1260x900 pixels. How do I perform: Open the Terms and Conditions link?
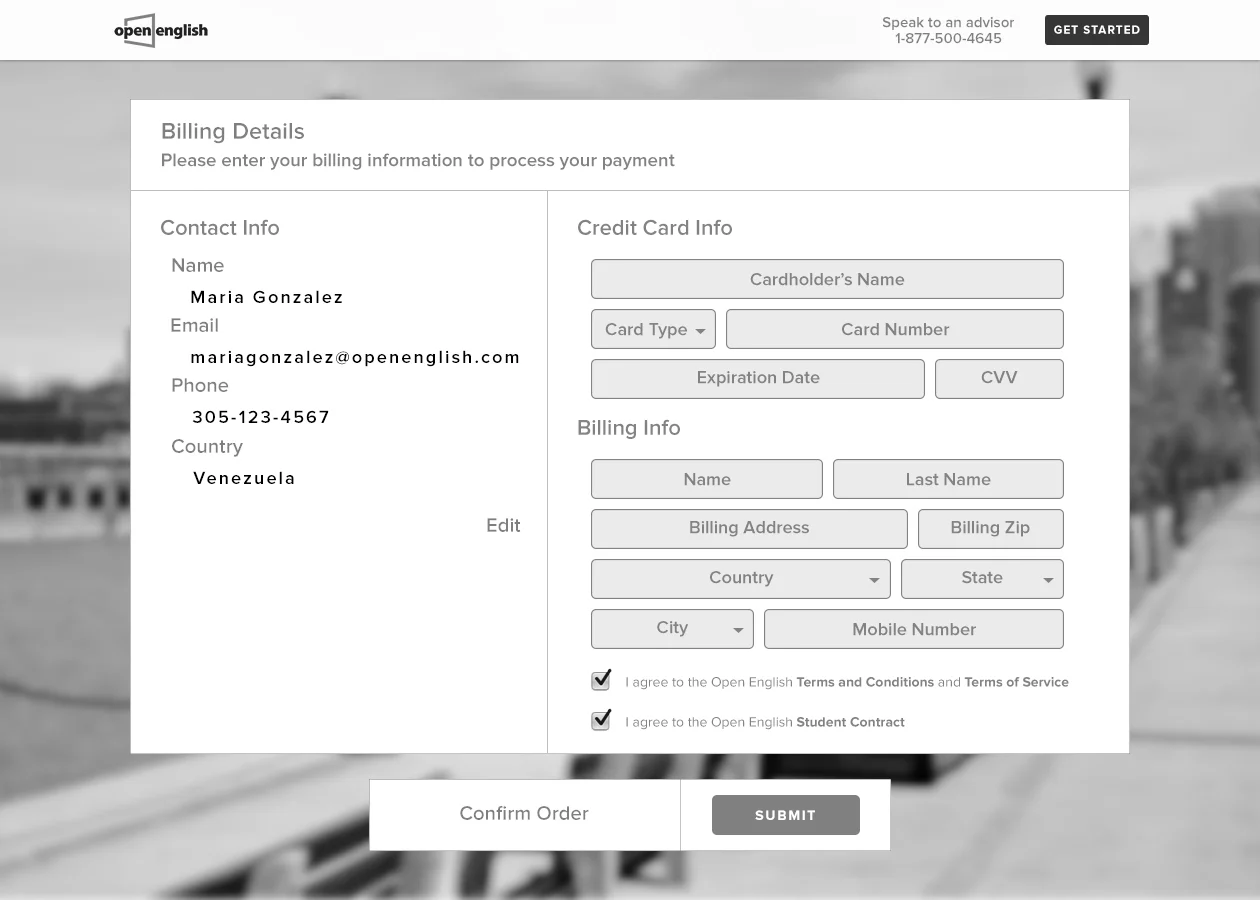pyautogui.click(x=864, y=682)
